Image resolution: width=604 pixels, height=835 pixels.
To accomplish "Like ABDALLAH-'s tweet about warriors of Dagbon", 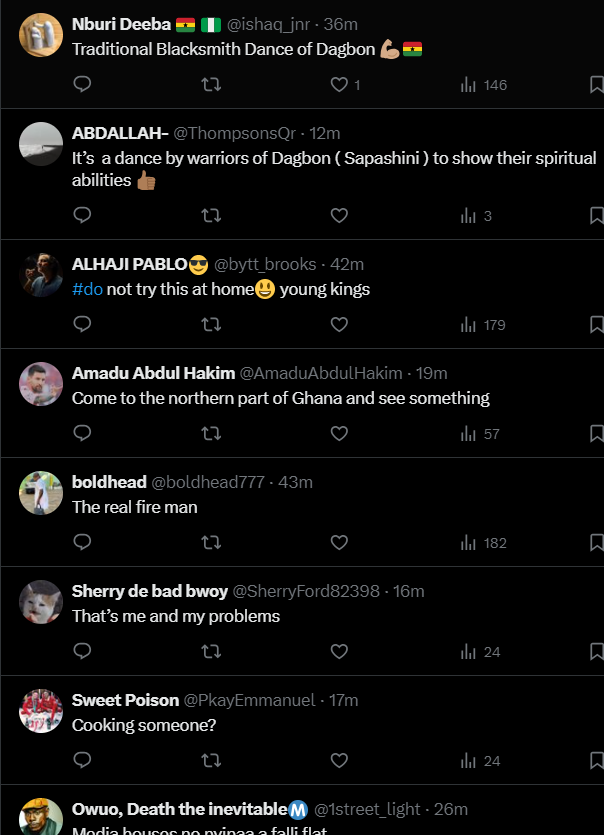I will tap(339, 215).
